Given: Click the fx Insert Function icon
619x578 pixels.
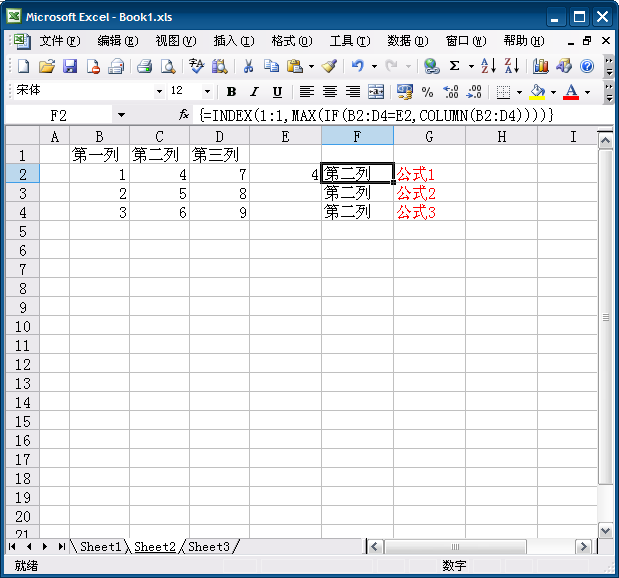Looking at the screenshot, I should pyautogui.click(x=184, y=115).
